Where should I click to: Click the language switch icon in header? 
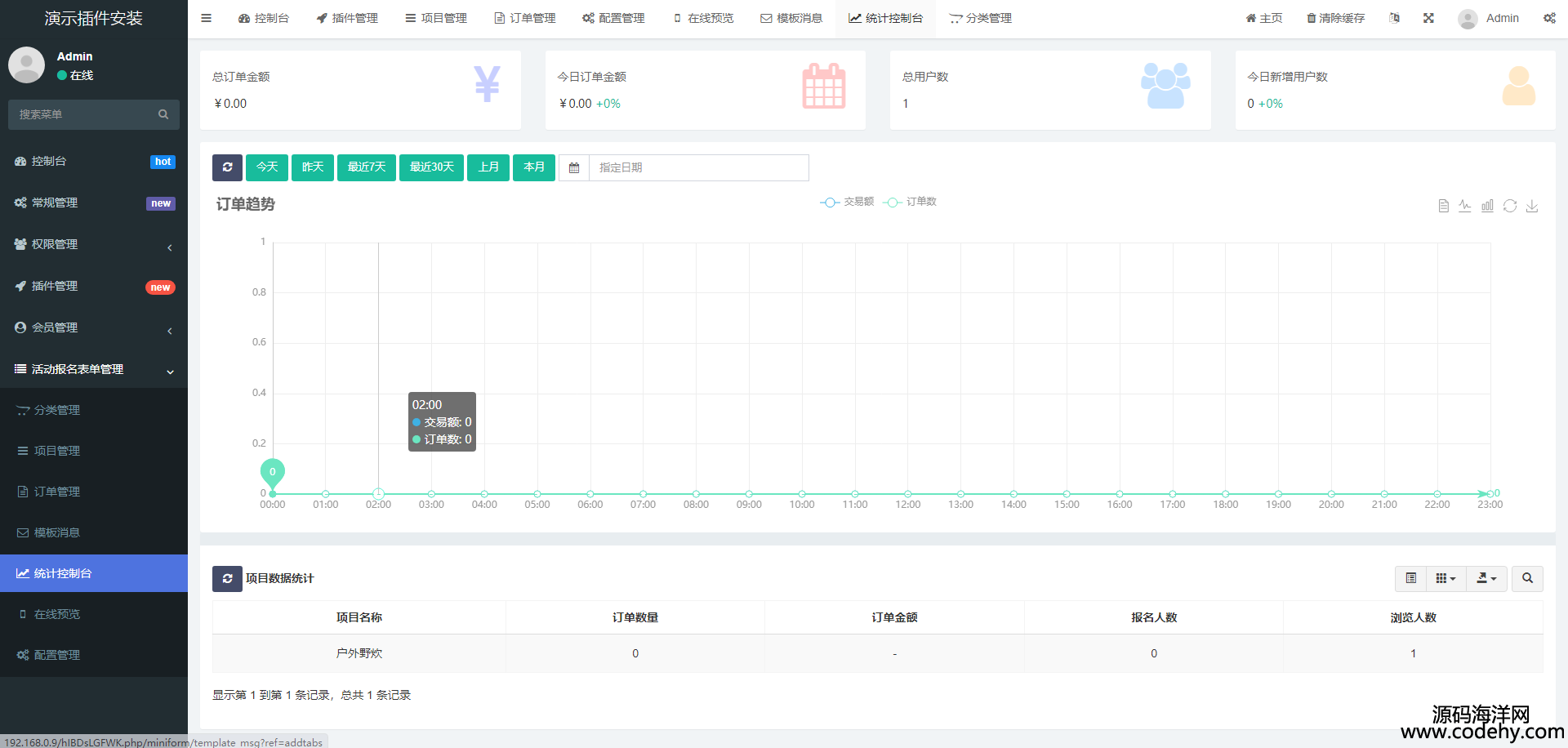[x=1394, y=18]
